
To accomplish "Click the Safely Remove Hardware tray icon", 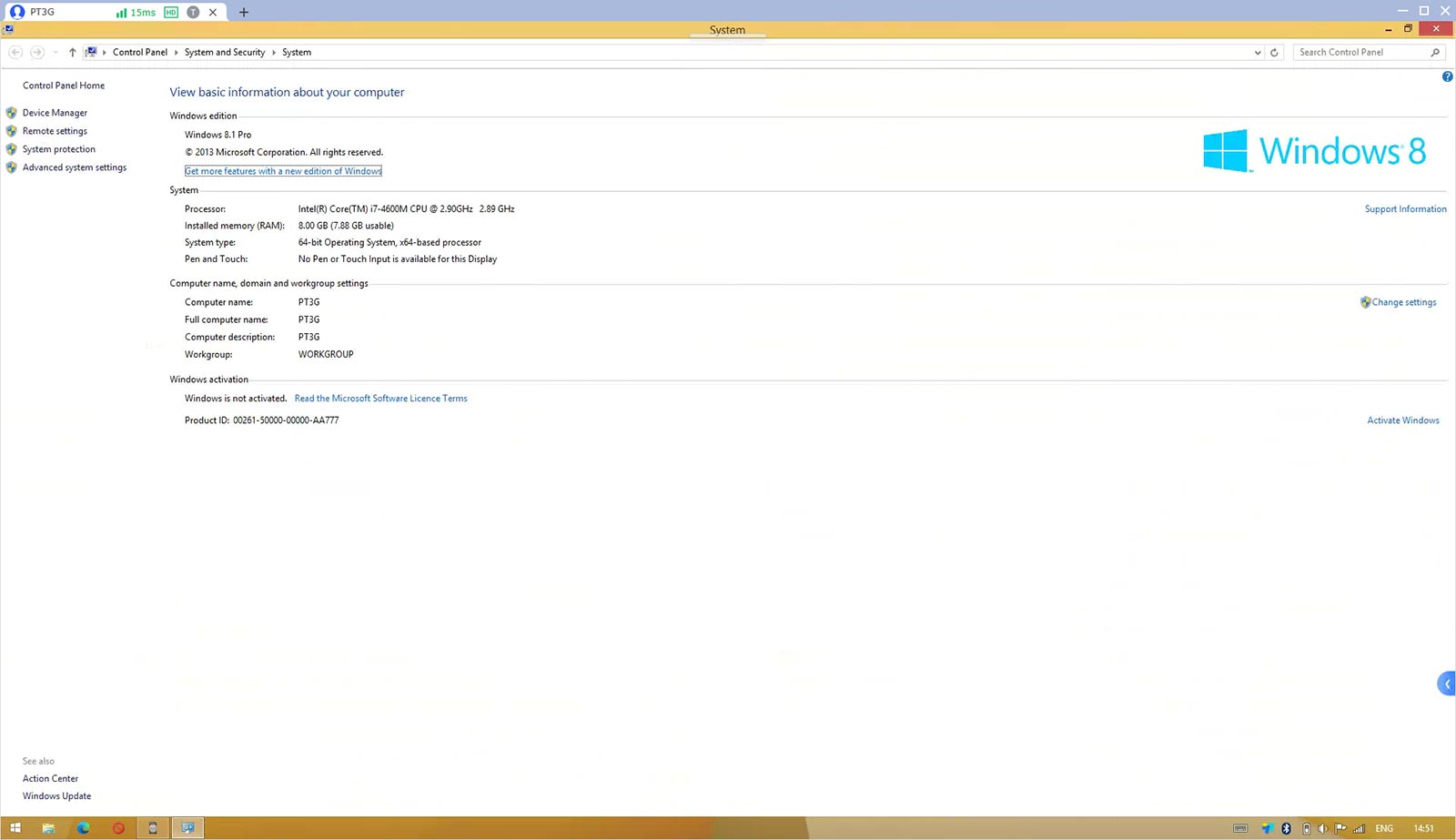I will 1307,828.
